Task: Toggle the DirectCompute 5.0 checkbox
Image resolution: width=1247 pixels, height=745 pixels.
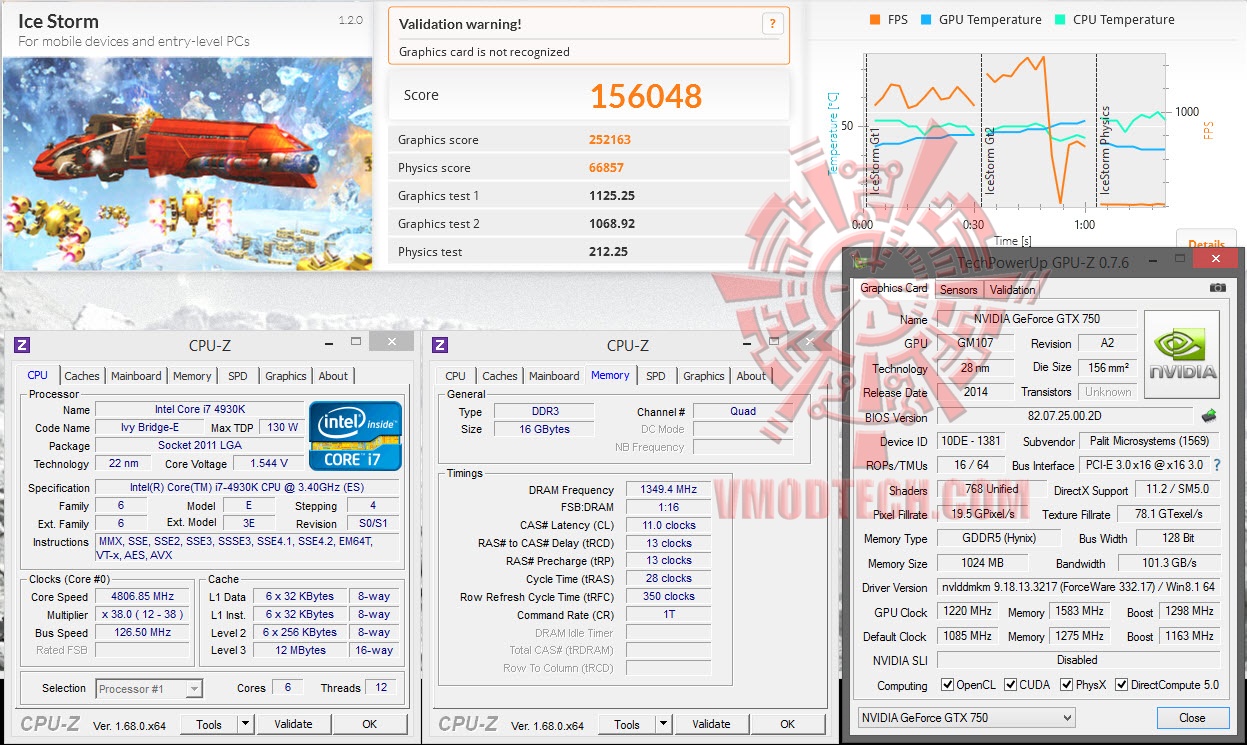Action: 1121,685
